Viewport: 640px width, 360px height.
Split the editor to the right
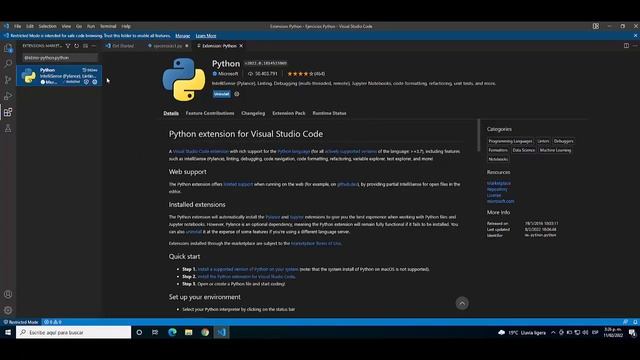point(626,46)
